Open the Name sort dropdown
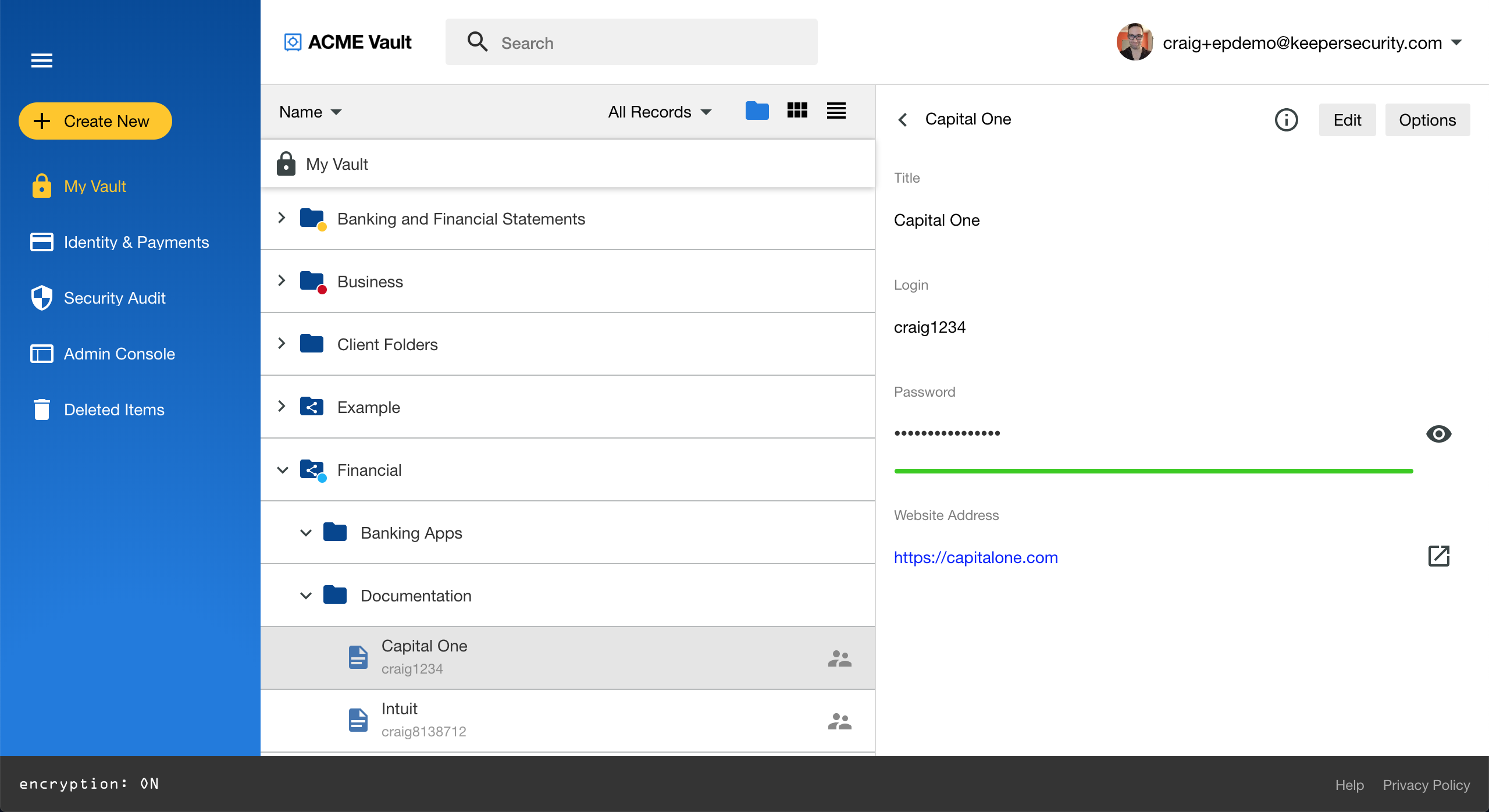The width and height of the screenshot is (1489, 812). [x=310, y=112]
